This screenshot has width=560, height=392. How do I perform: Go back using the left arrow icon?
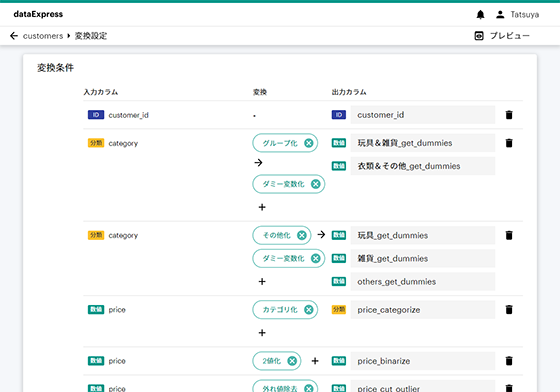click(14, 36)
